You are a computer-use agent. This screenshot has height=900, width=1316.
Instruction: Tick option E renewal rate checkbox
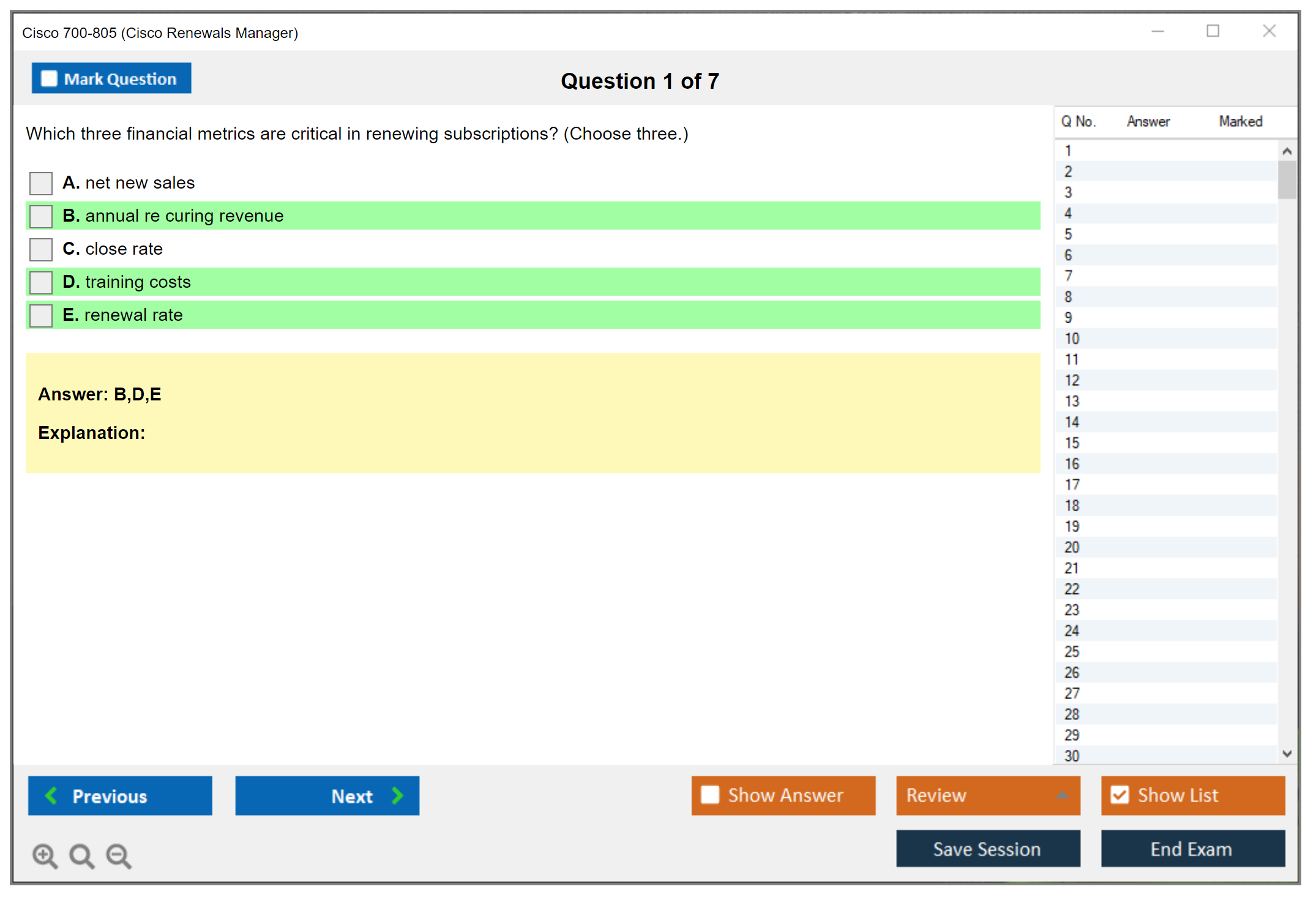pos(41,315)
